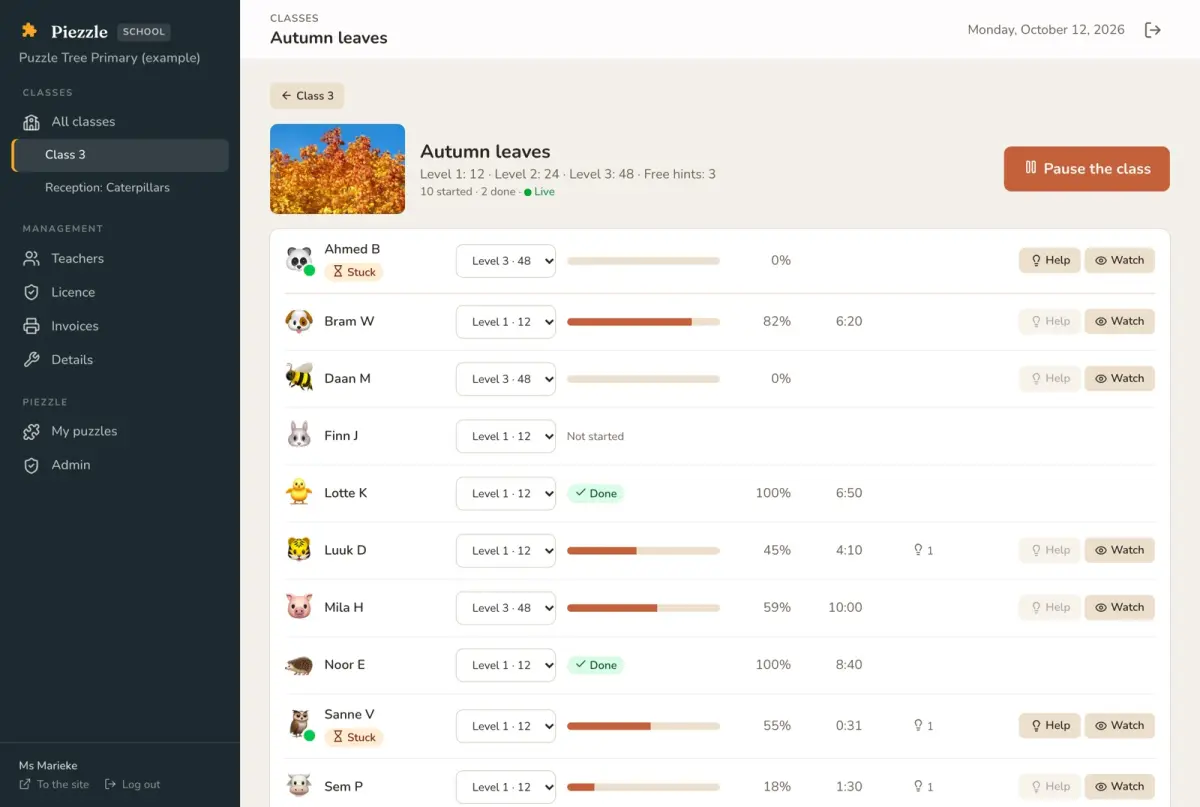1200x807 pixels.
Task: Watch Bram W's puzzle
Action: tap(1120, 321)
